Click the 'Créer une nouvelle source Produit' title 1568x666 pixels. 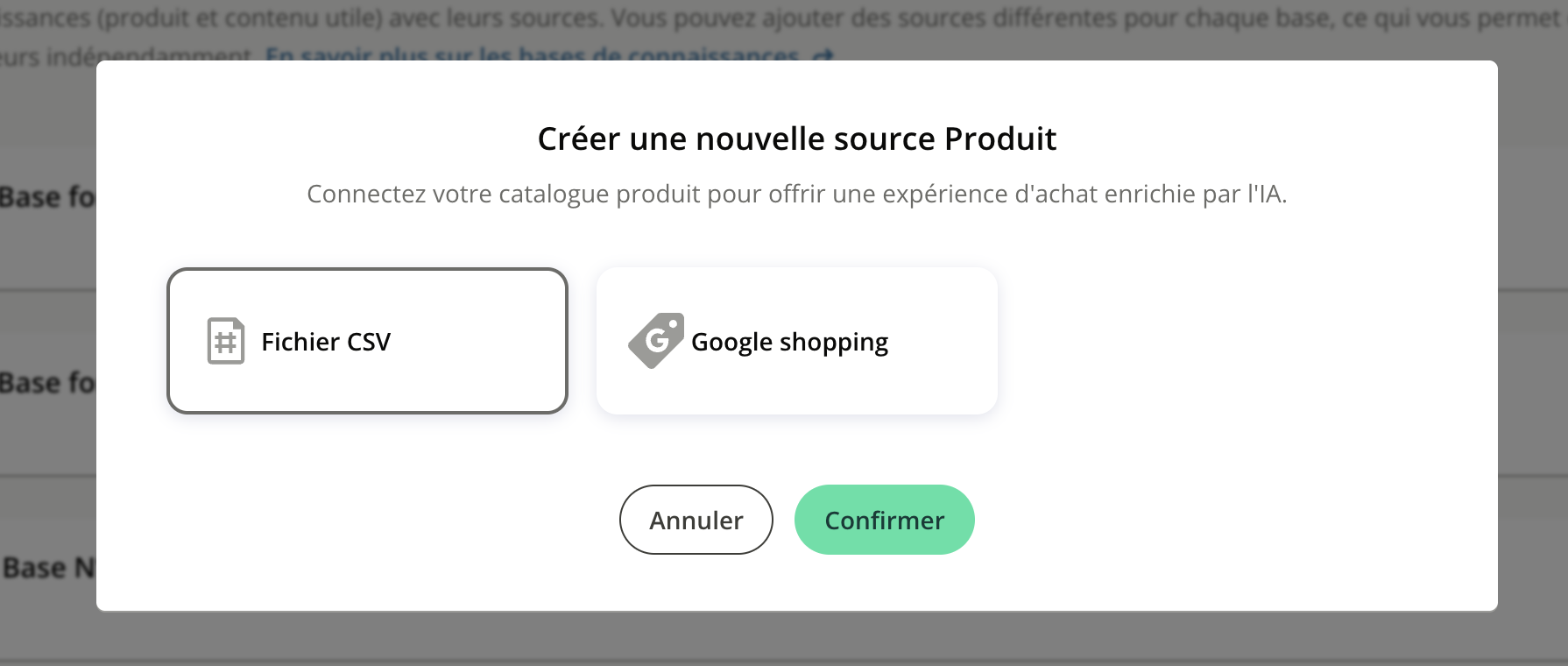pyautogui.click(x=796, y=139)
